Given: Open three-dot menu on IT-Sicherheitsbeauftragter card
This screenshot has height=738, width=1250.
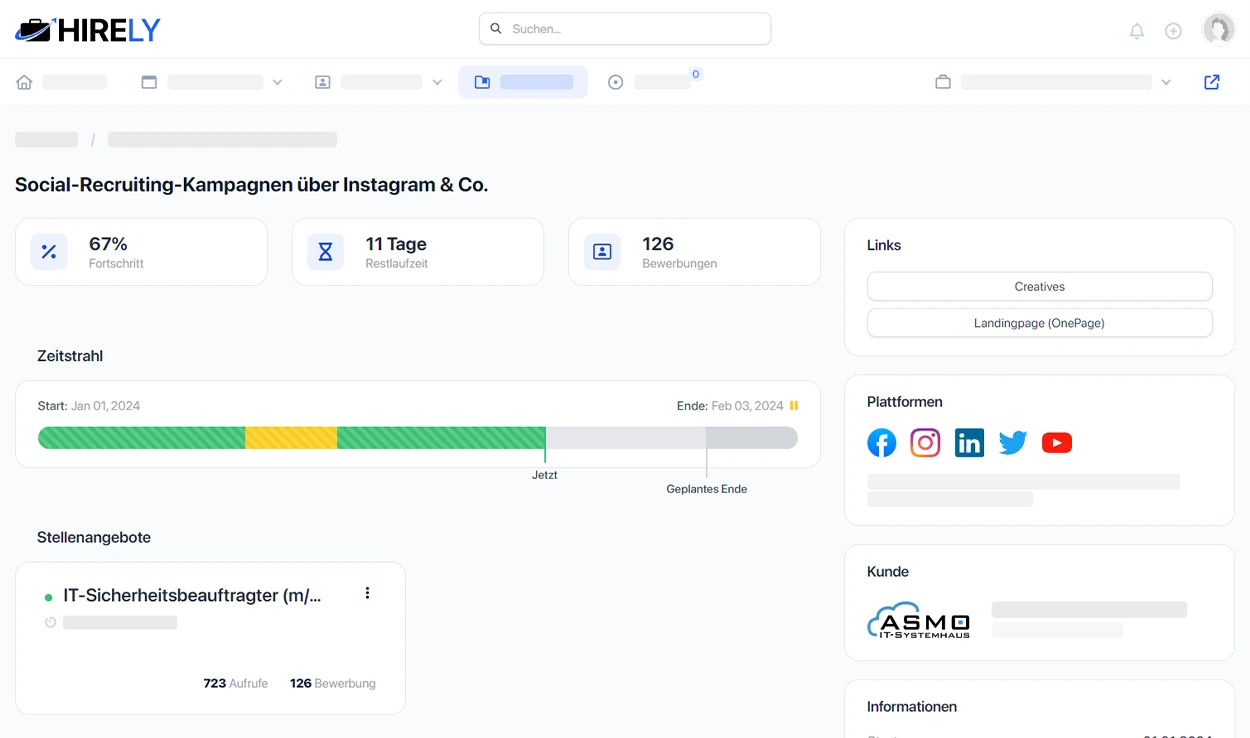Looking at the screenshot, I should click(367, 593).
